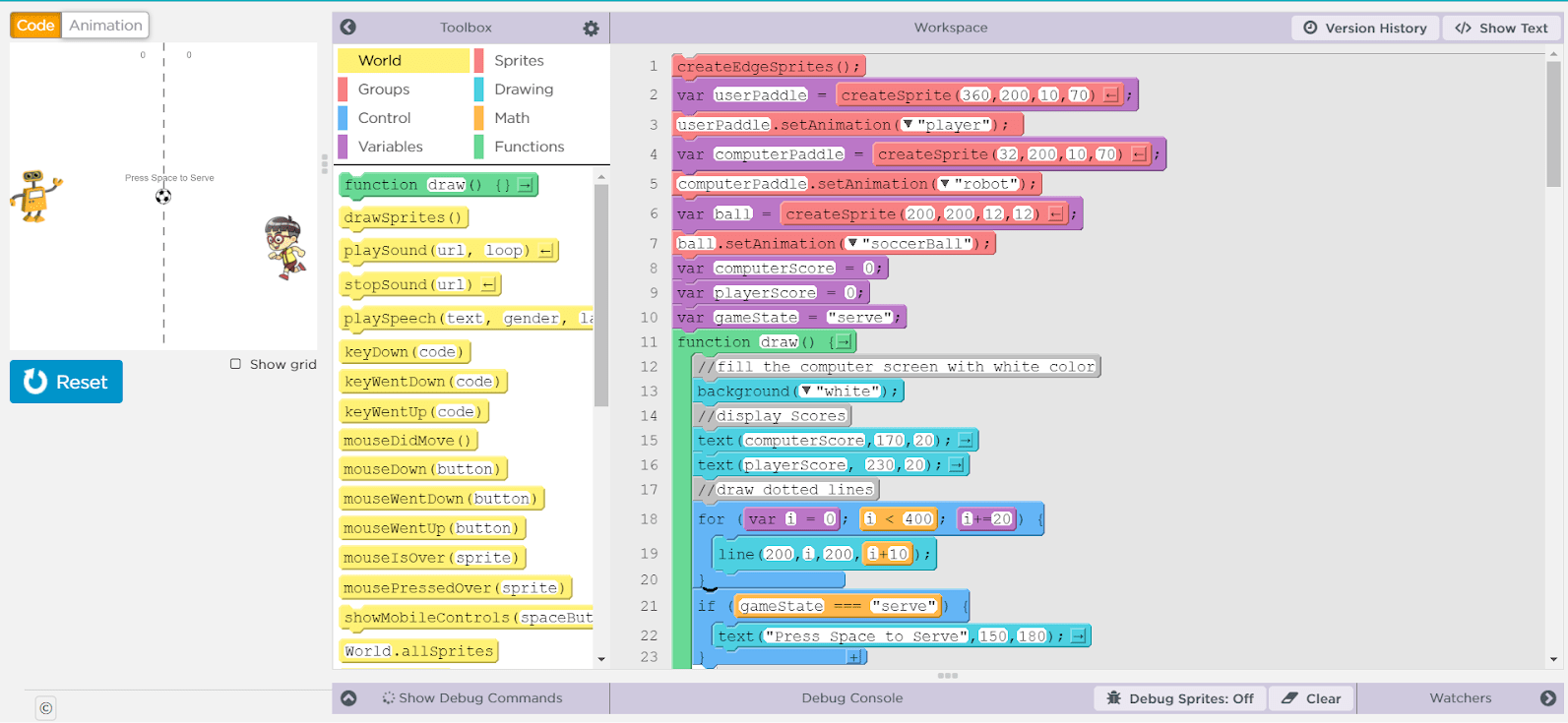Click Show Text button
The height and width of the screenshot is (723, 1568).
[x=1501, y=28]
